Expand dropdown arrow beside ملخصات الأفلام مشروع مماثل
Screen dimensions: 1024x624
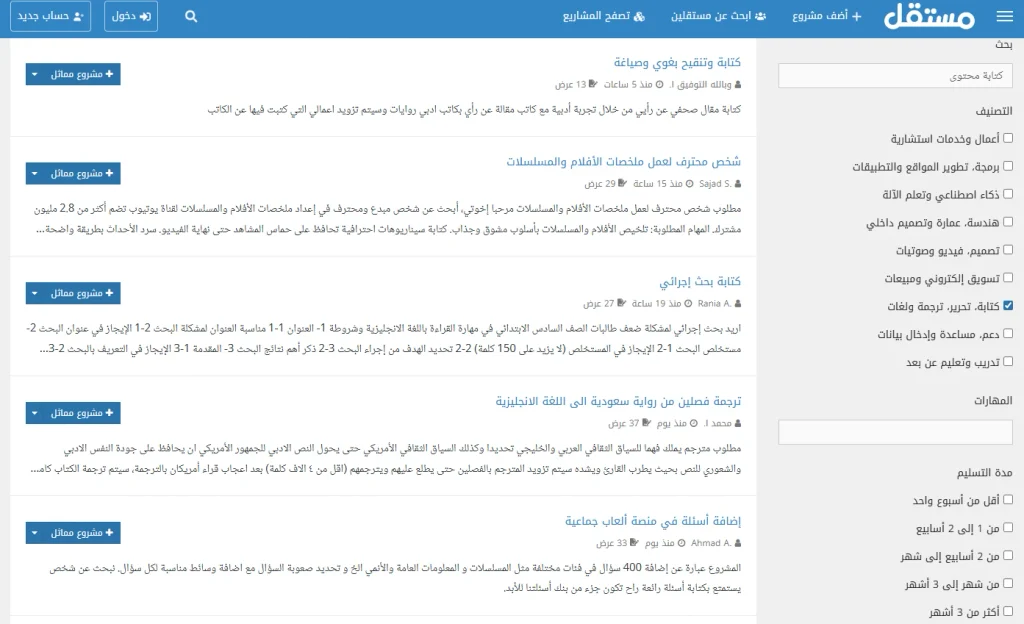(35, 173)
